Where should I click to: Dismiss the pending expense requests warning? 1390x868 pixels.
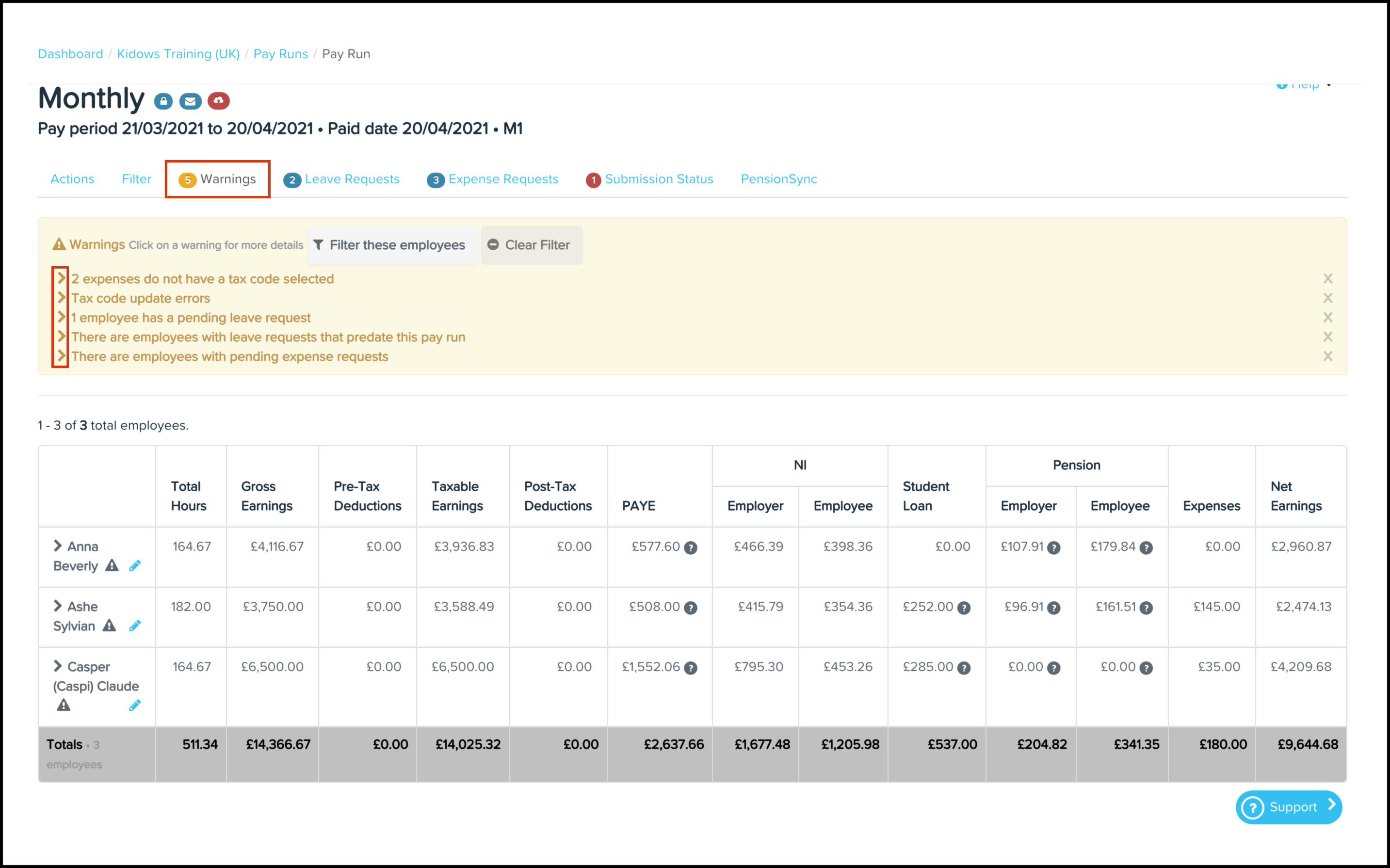[1327, 356]
